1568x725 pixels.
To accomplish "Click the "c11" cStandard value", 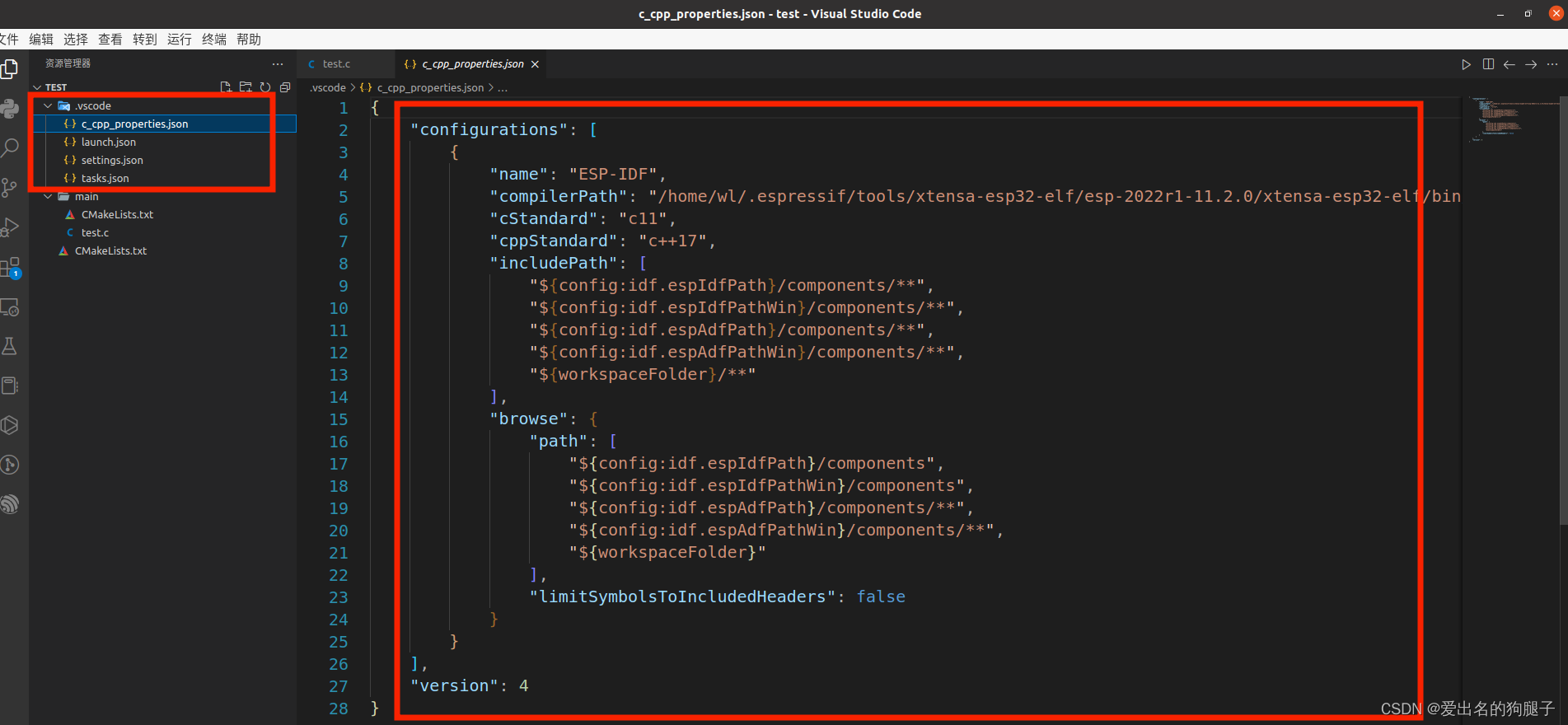I will tap(643, 218).
